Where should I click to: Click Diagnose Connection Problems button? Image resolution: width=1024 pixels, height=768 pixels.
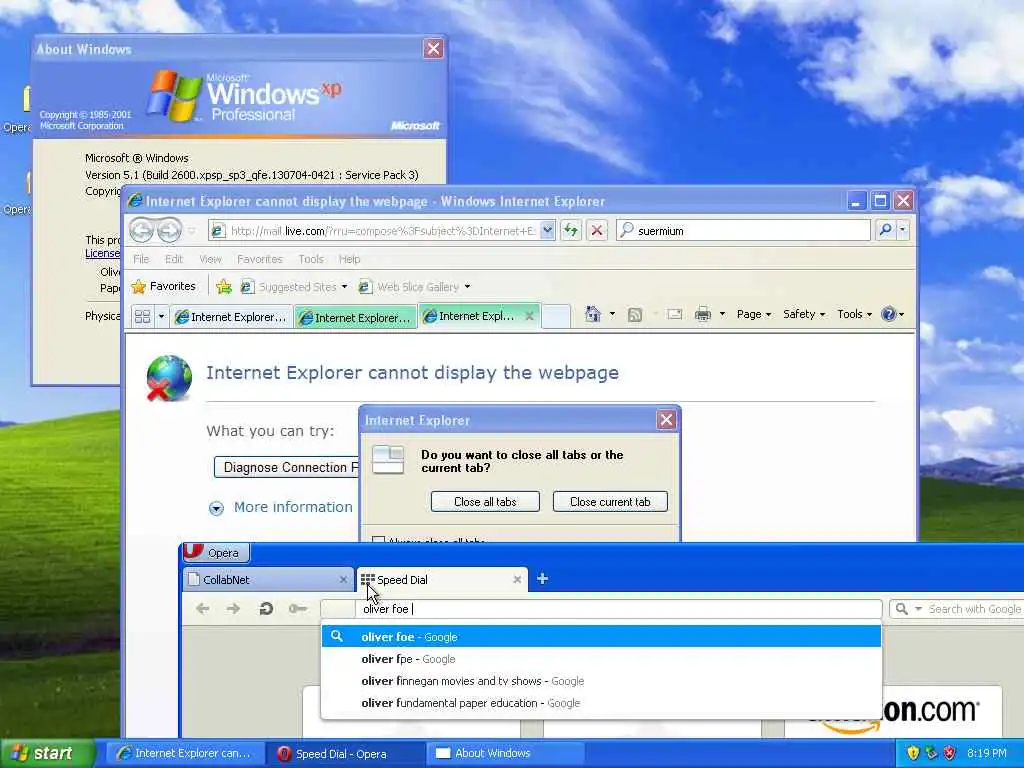coord(287,467)
